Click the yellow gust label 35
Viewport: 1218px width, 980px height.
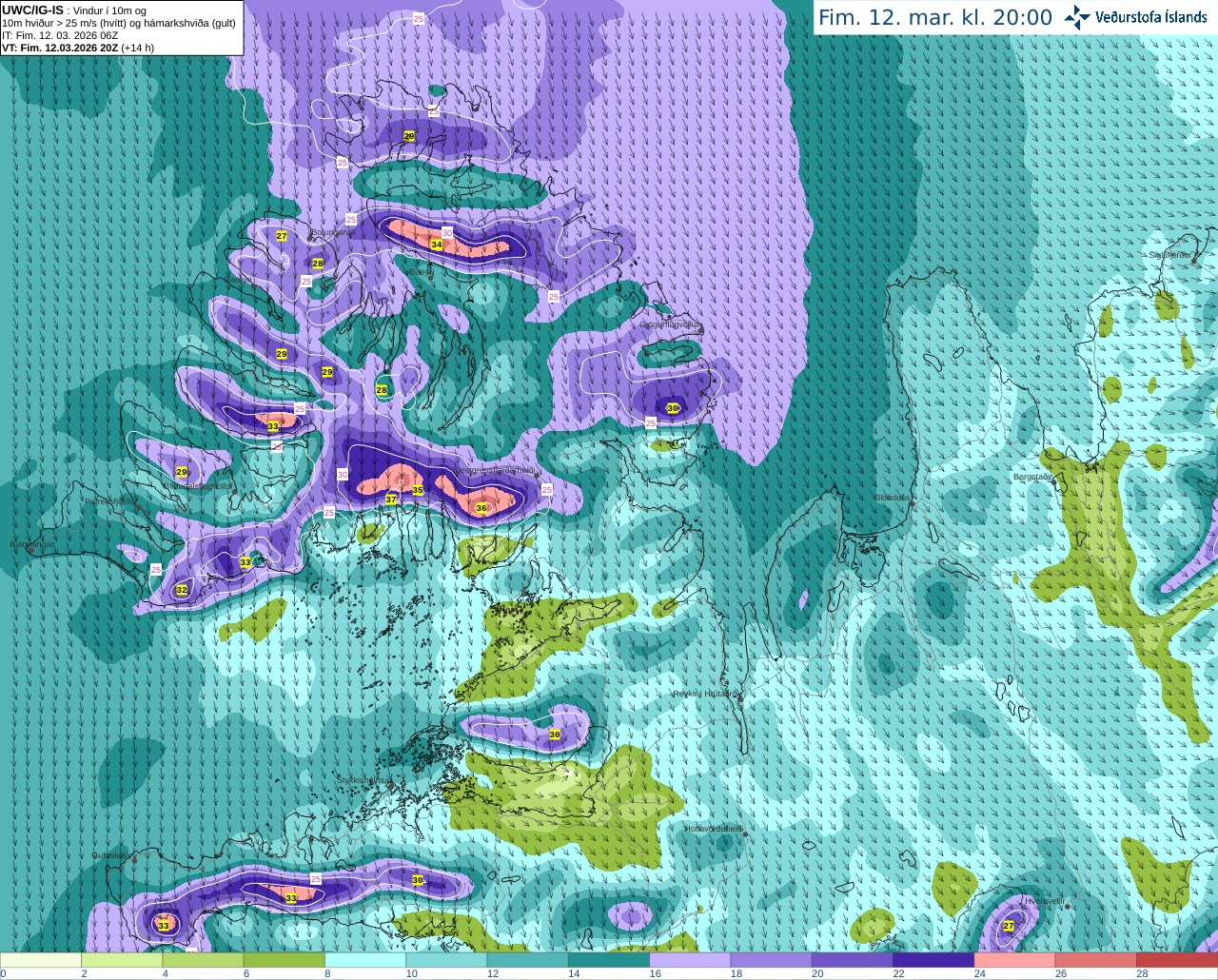(x=418, y=490)
